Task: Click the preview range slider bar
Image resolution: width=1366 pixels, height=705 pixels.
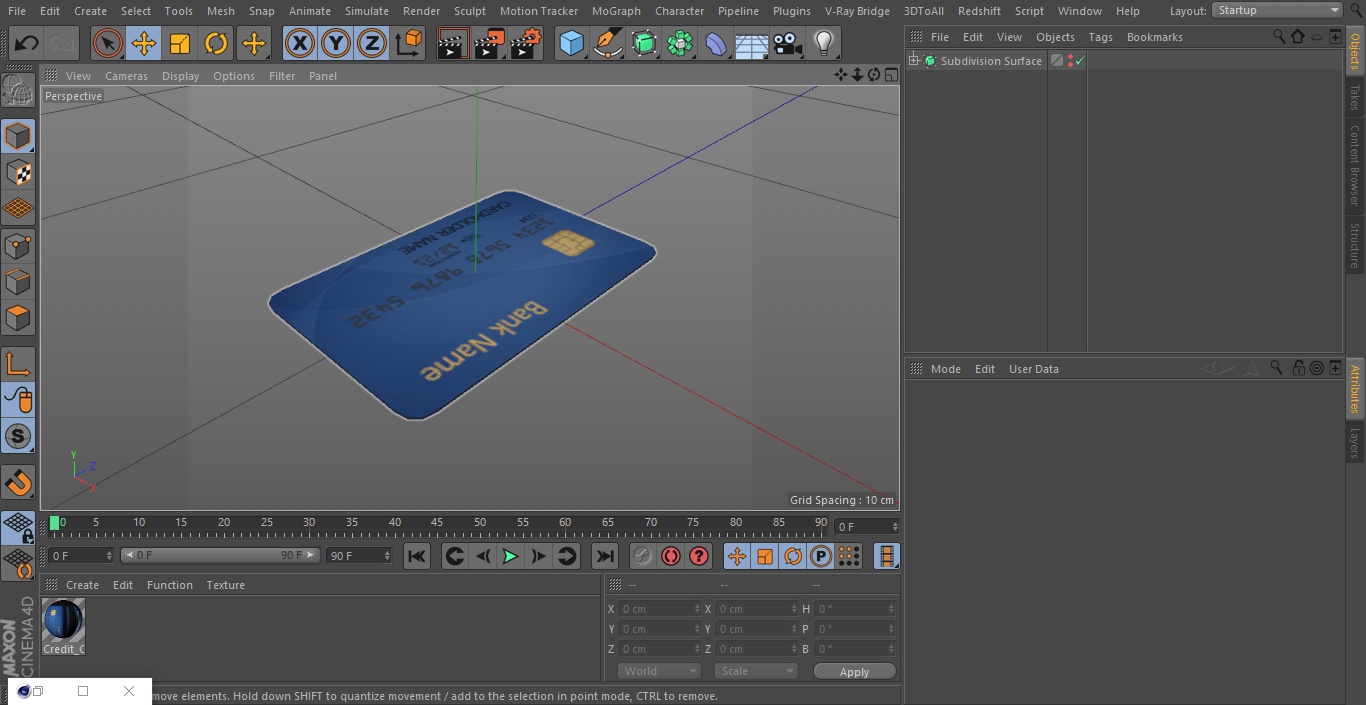Action: 220,555
